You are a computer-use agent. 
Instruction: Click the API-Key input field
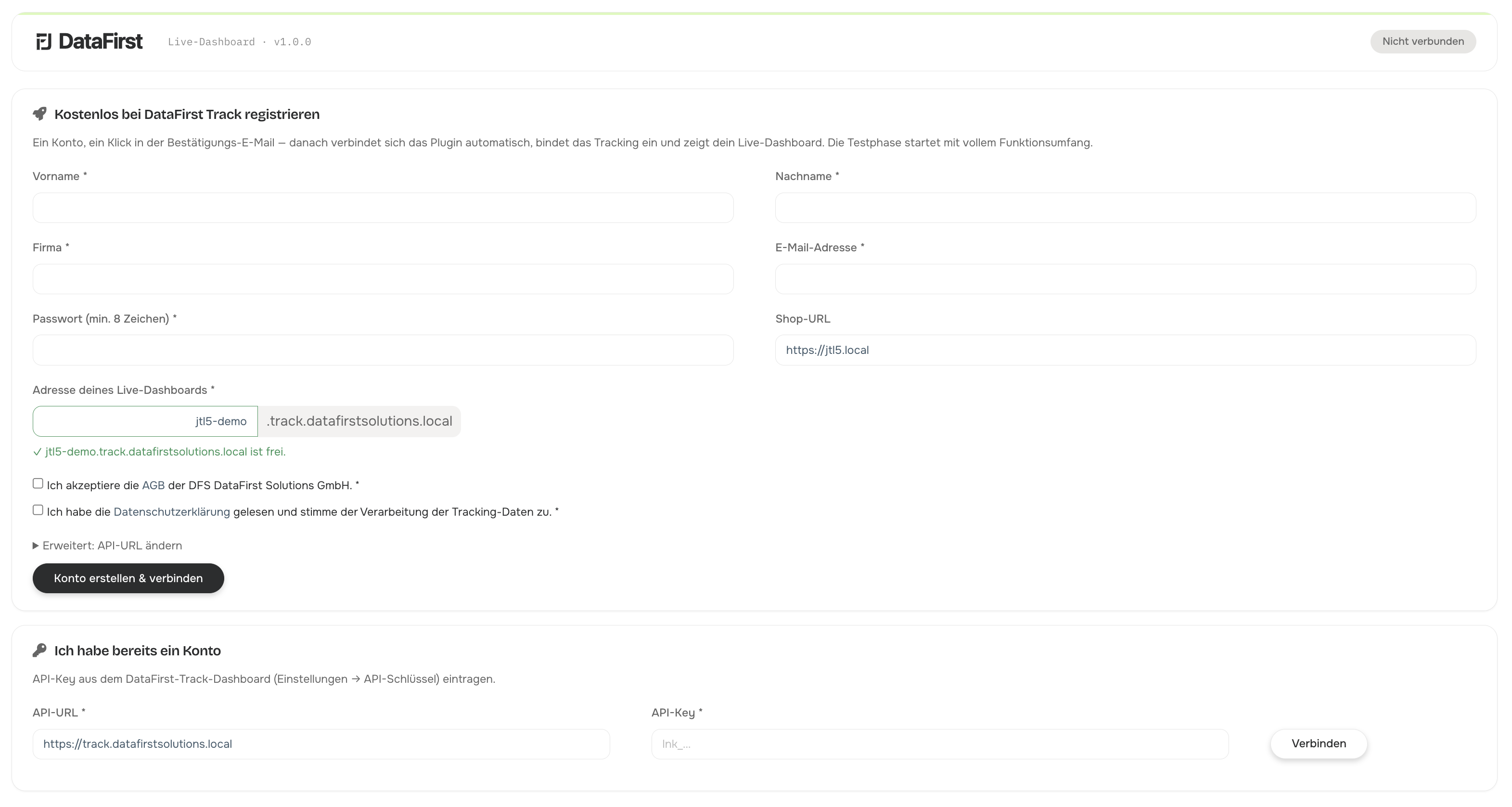pyautogui.click(x=940, y=744)
